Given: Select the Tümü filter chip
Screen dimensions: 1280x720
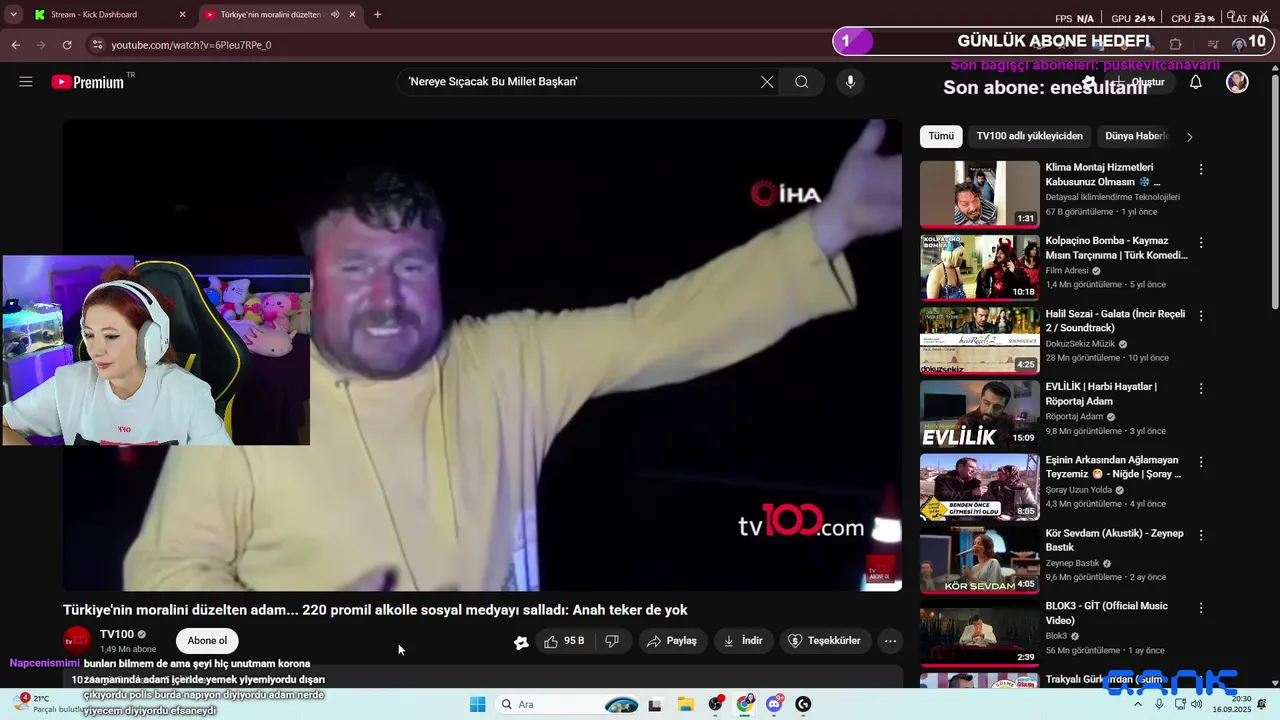Looking at the screenshot, I should tap(941, 136).
